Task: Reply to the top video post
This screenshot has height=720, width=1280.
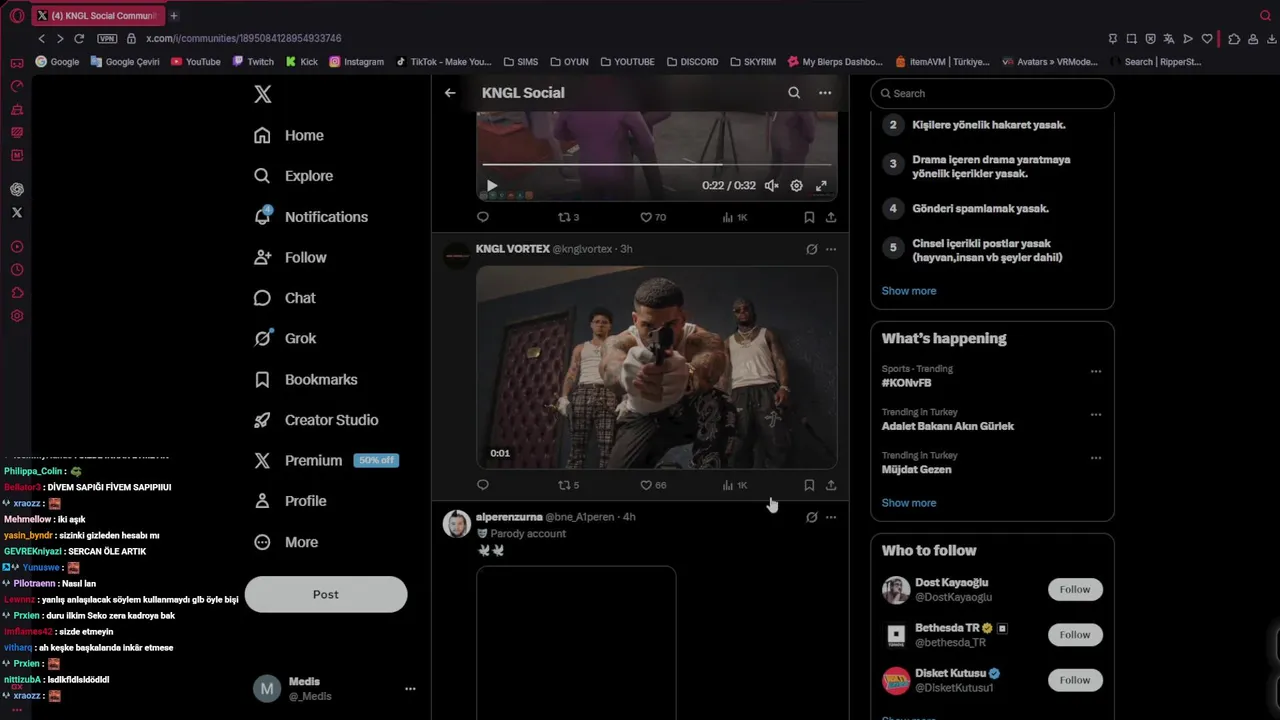Action: click(483, 217)
